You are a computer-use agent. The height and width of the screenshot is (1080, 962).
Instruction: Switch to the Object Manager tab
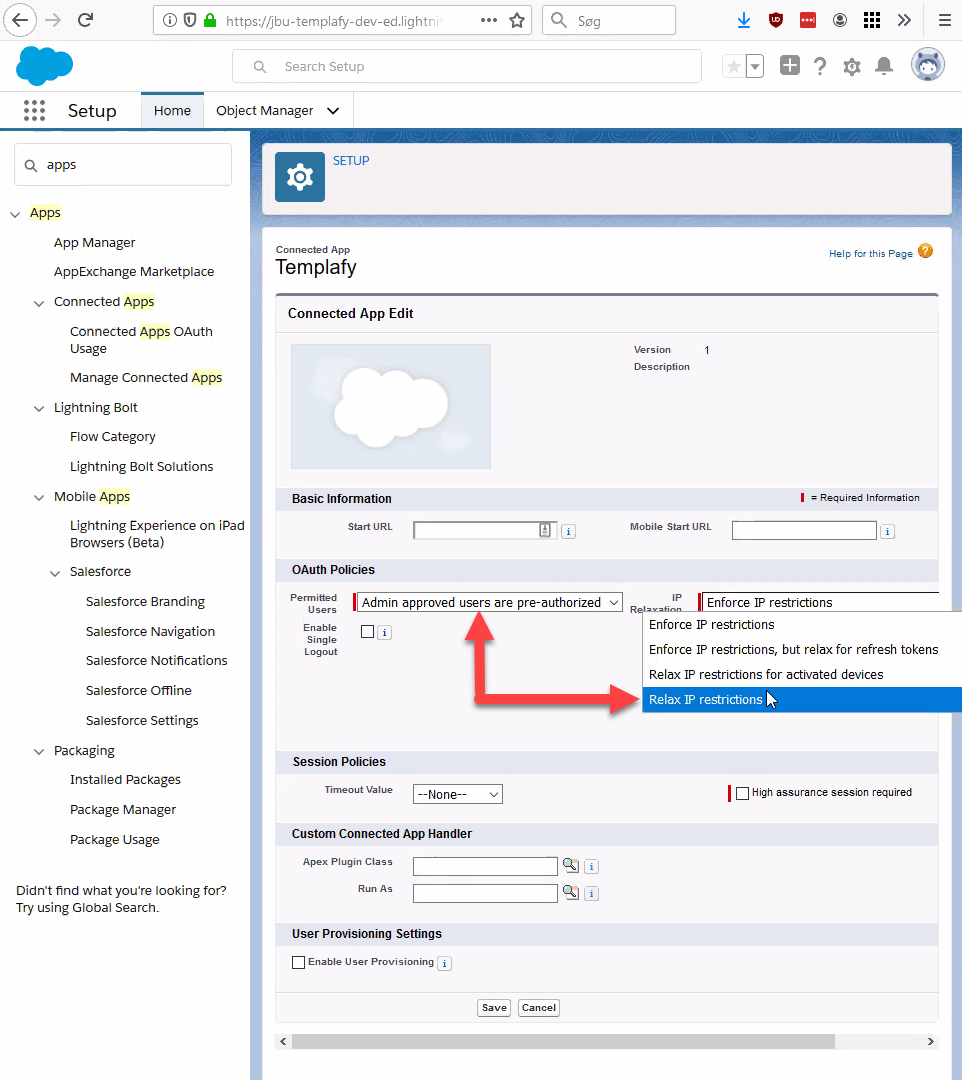pyautogui.click(x=264, y=111)
